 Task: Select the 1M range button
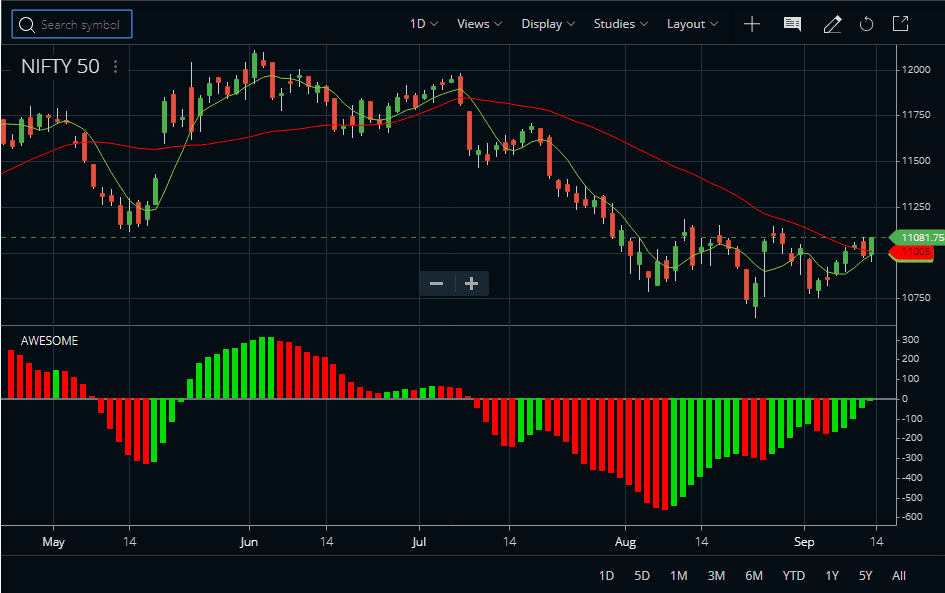point(679,576)
